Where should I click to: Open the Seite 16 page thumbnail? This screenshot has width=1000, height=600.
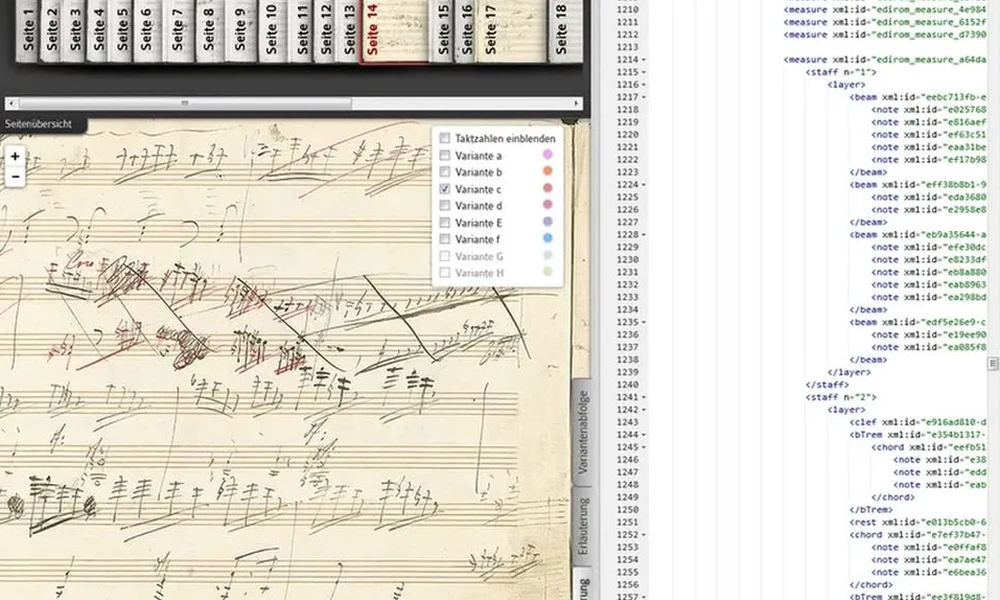465,31
